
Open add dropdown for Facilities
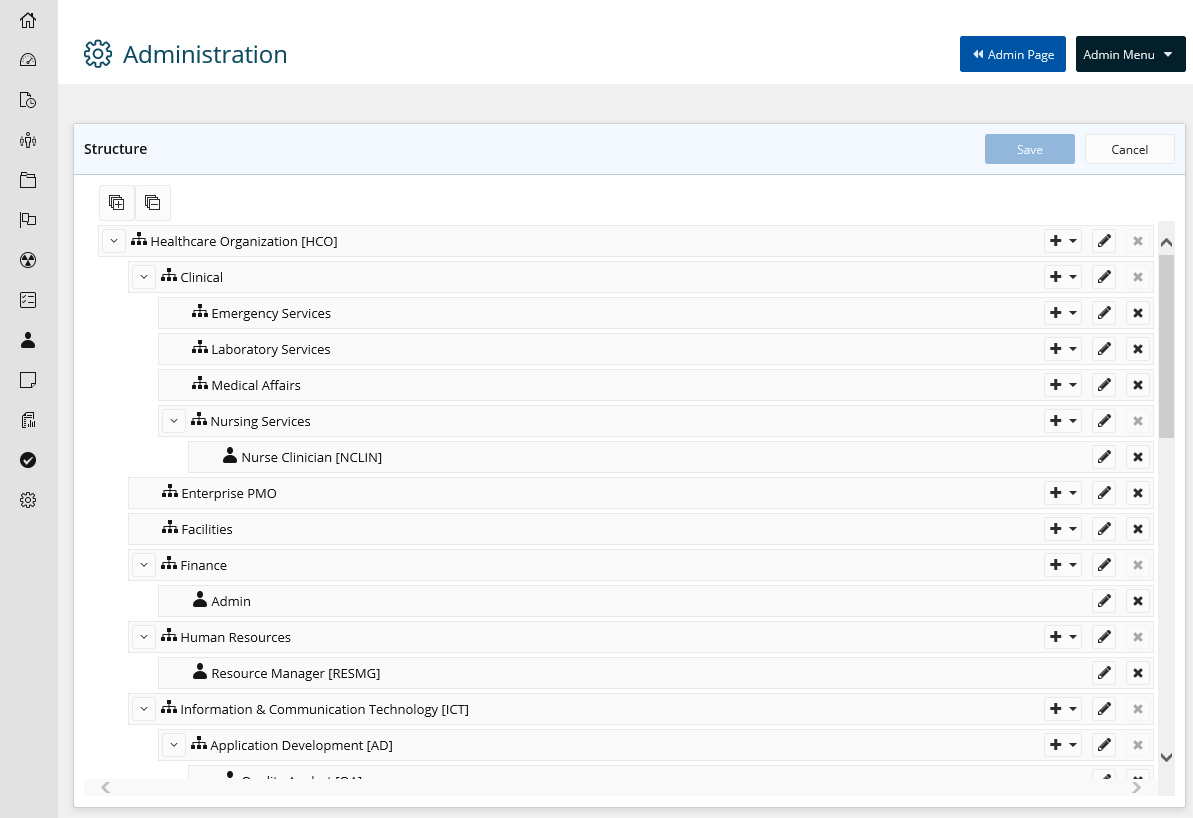pos(1063,529)
